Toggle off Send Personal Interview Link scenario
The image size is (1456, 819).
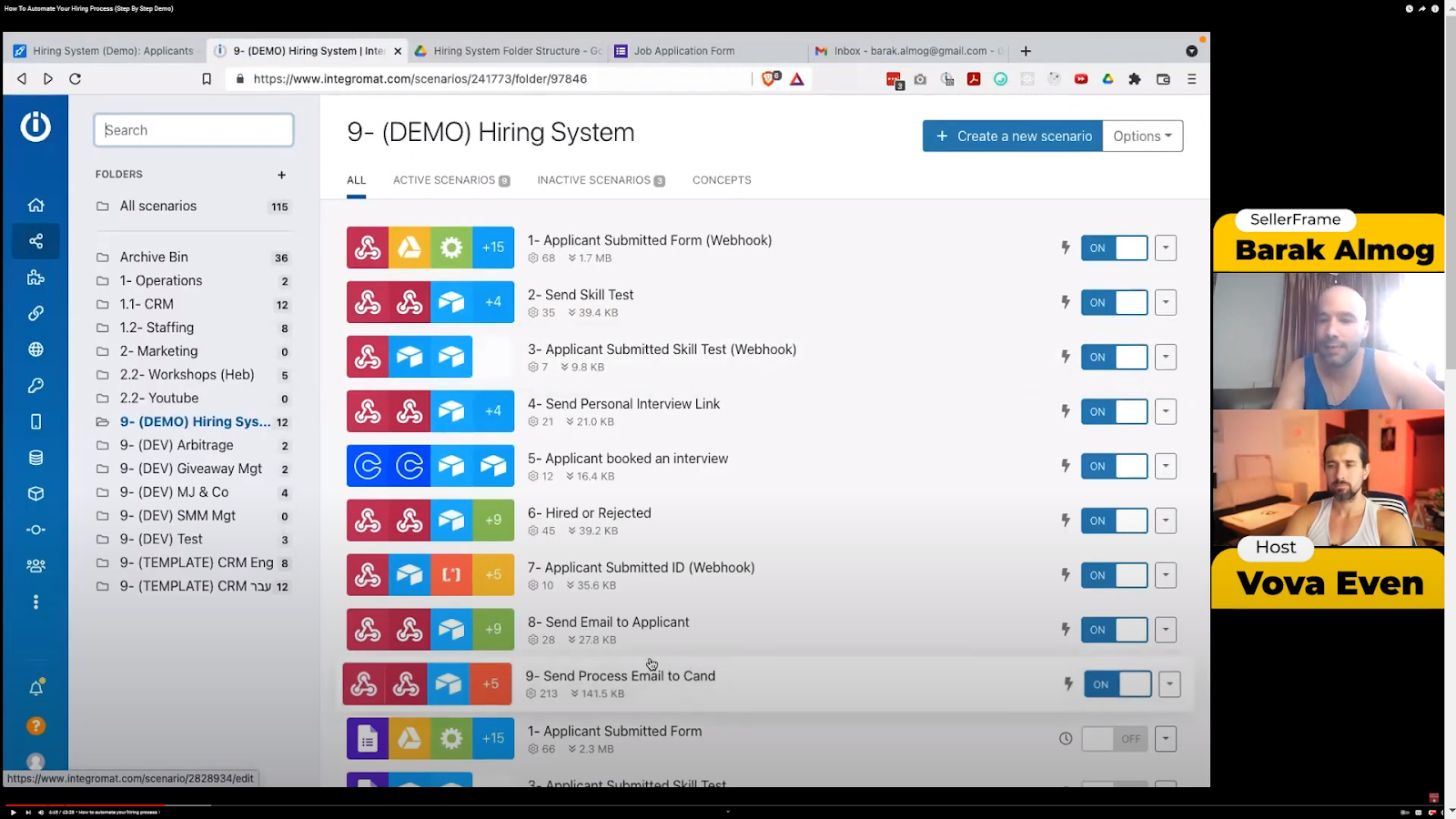pos(1114,411)
